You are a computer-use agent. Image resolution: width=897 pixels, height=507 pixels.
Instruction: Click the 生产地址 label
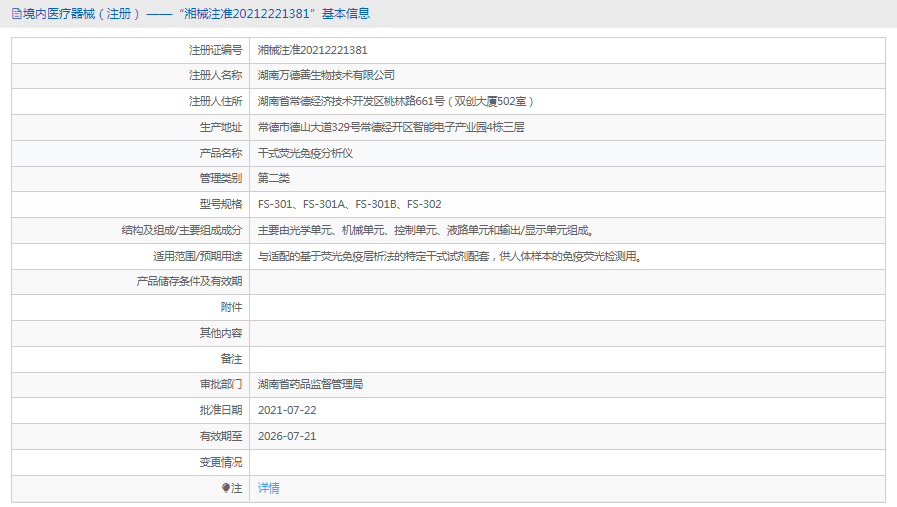(221, 127)
